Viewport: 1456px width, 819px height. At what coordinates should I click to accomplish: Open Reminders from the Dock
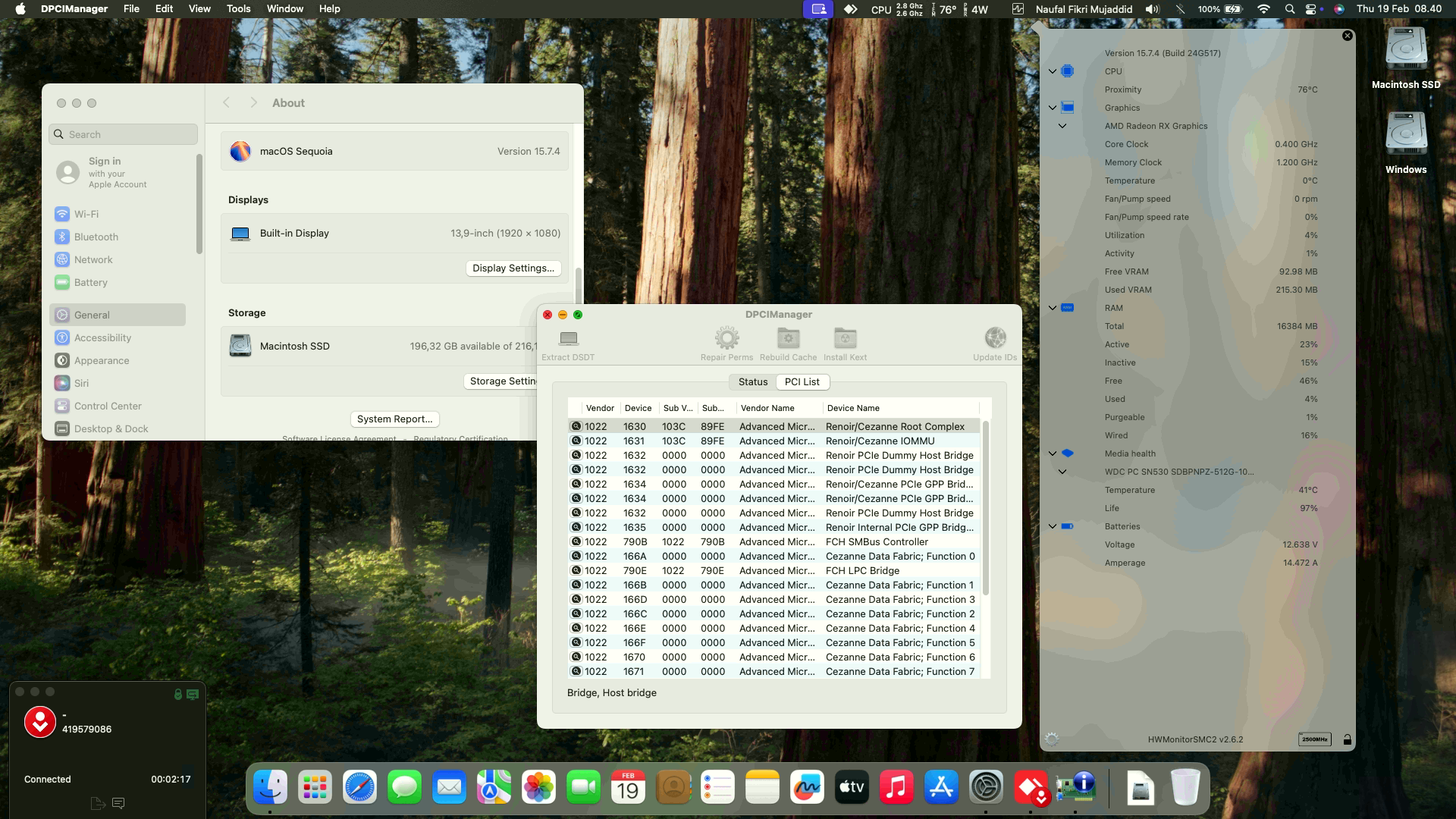point(717,788)
